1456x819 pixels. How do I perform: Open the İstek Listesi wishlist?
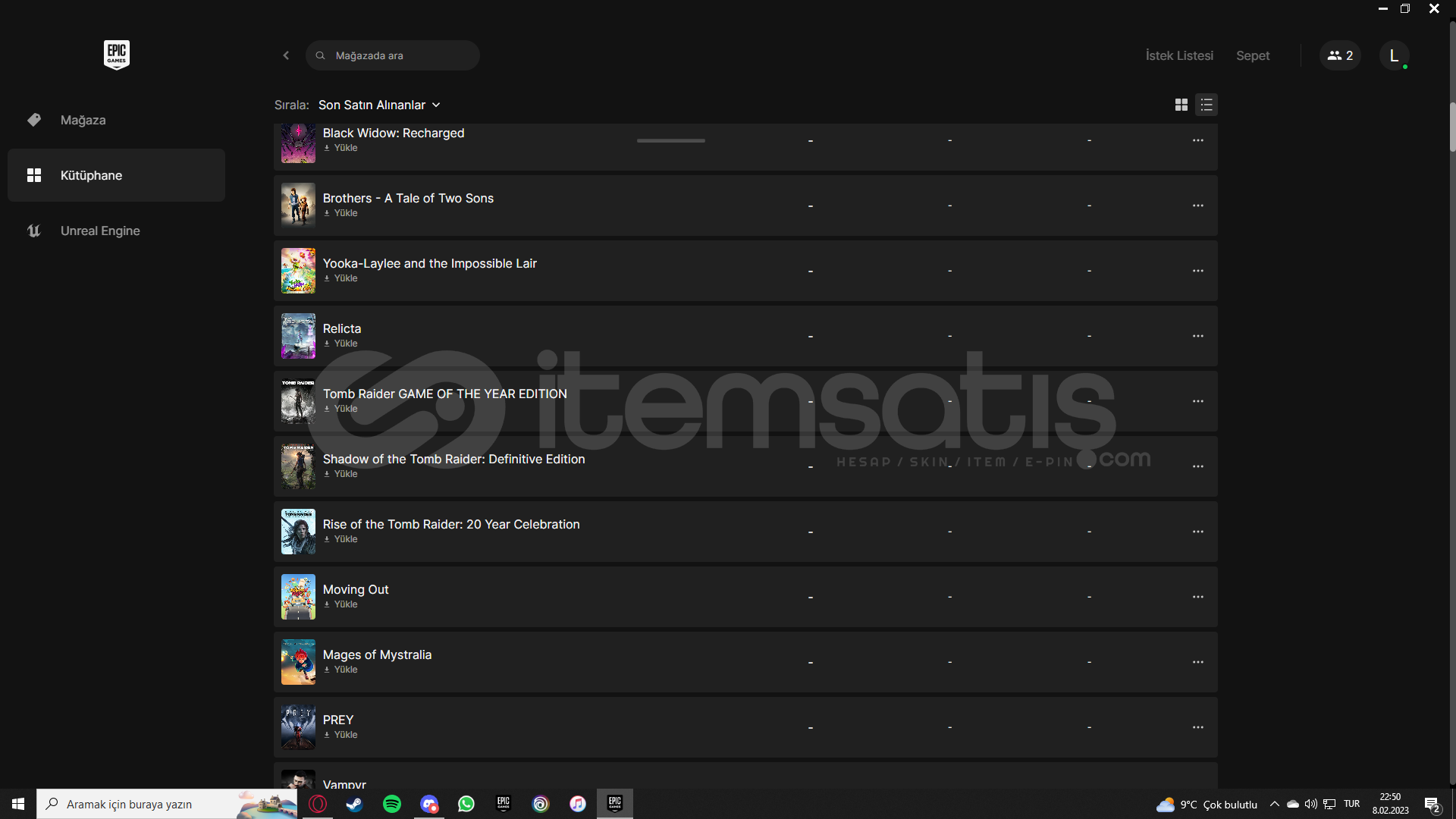pos(1179,55)
